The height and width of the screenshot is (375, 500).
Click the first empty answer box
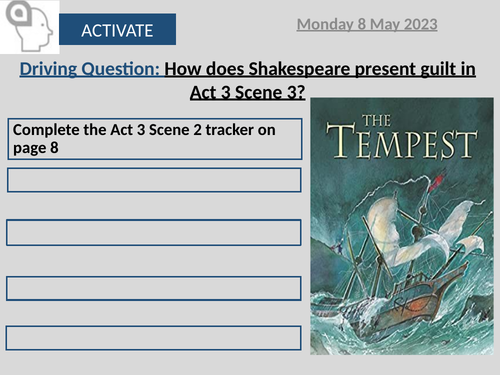click(x=154, y=180)
